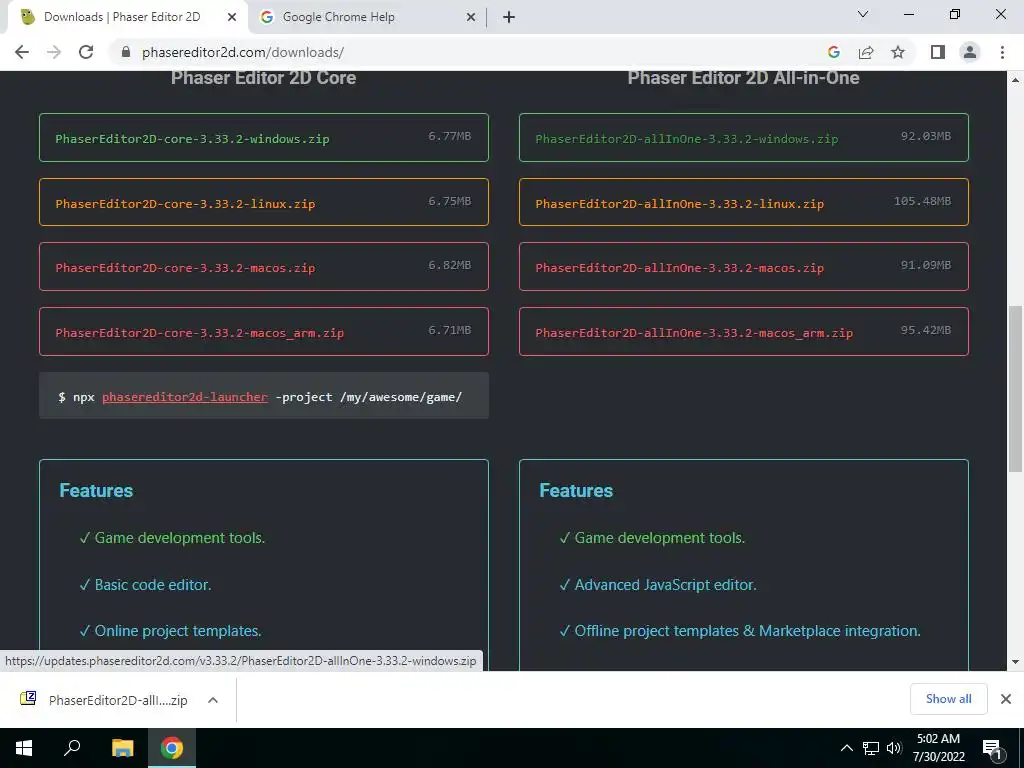
Task: Switch to the Google Chrome Help tab
Action: click(366, 17)
